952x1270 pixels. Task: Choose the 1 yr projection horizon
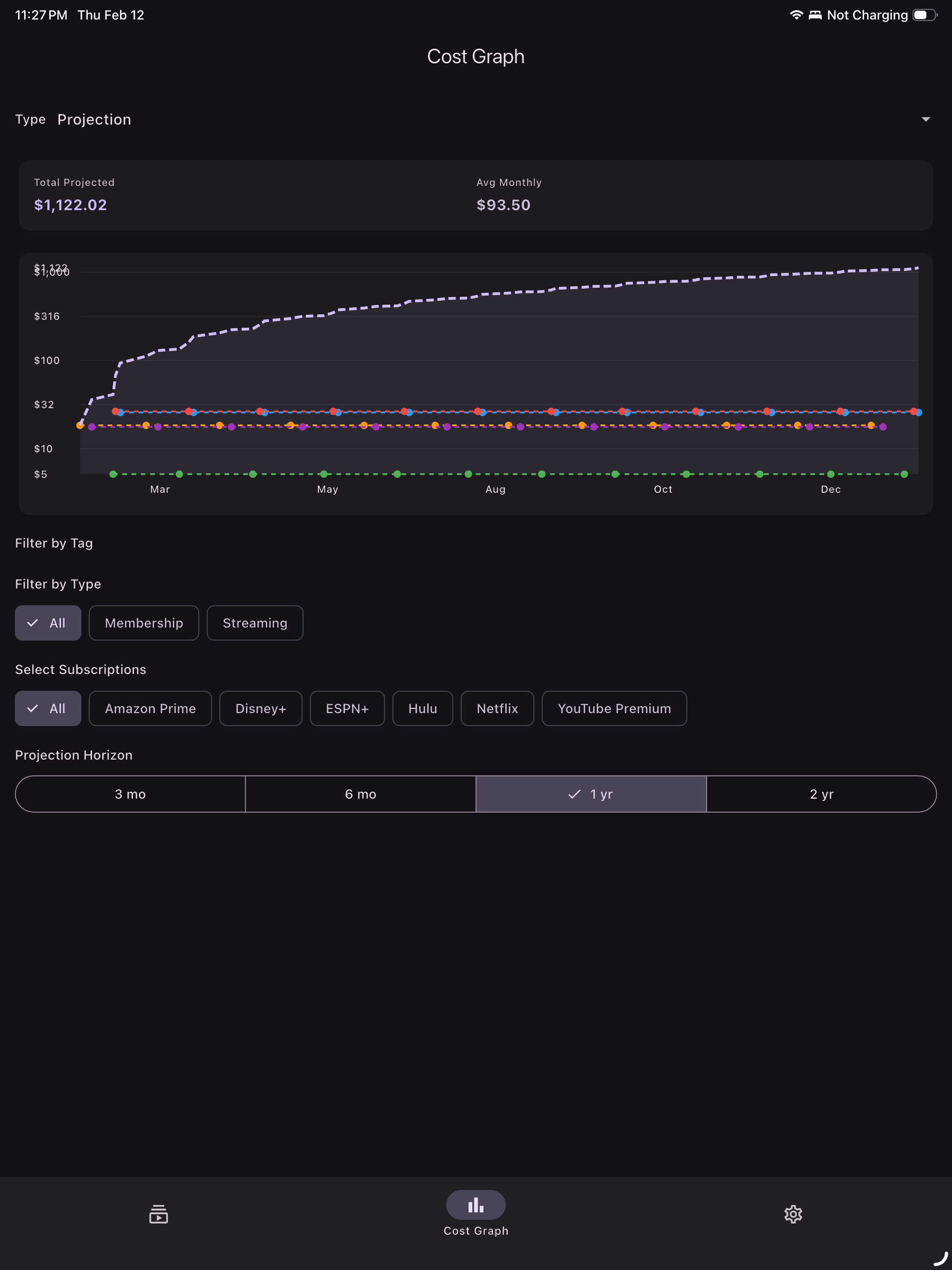[x=591, y=794]
